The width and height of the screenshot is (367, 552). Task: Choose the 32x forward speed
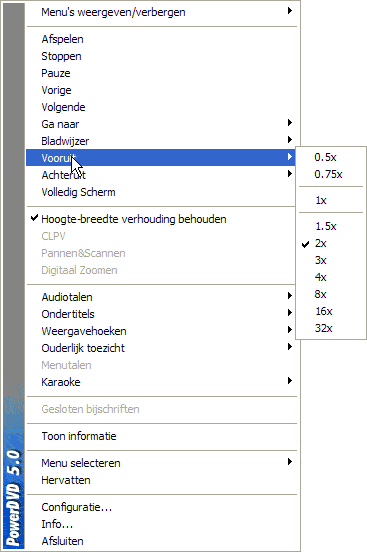(x=331, y=328)
